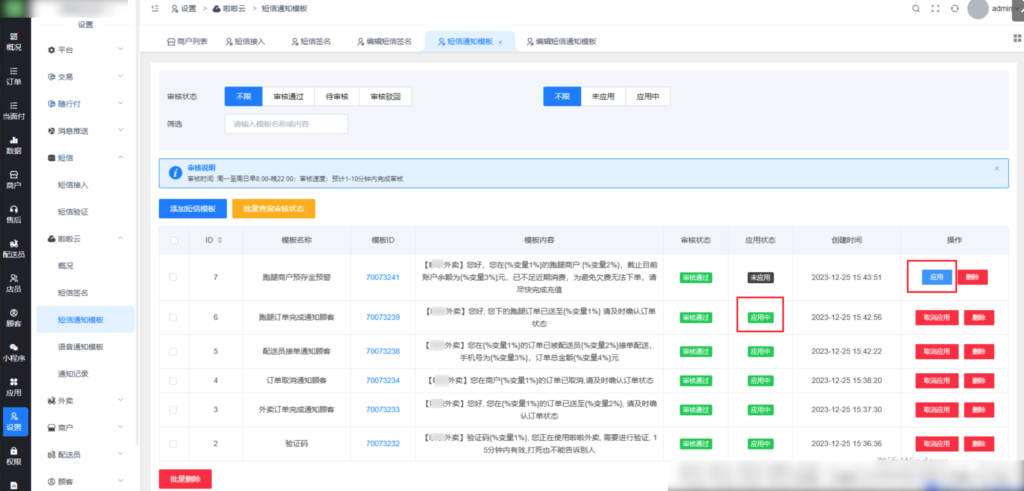Open 订单 in dark sidebar
1024x491 pixels.
pos(14,76)
